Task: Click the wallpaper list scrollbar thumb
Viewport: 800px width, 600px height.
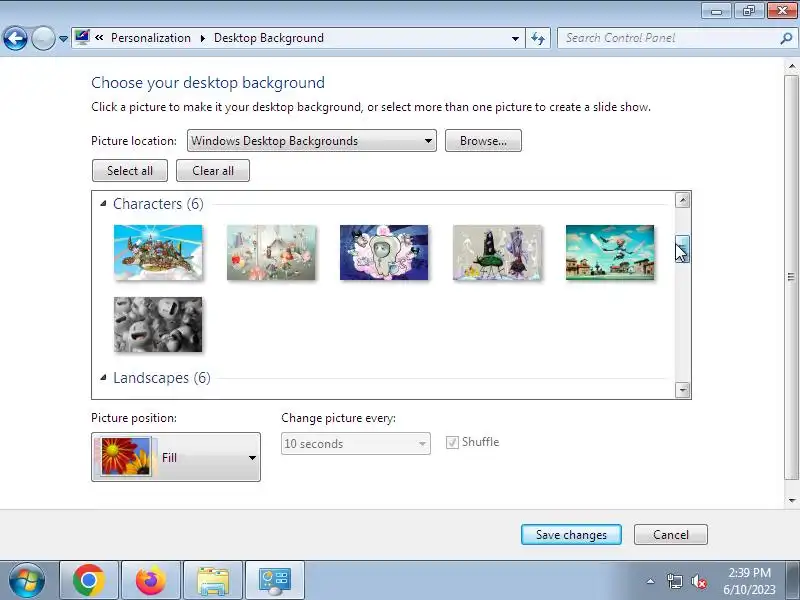Action: point(683,249)
